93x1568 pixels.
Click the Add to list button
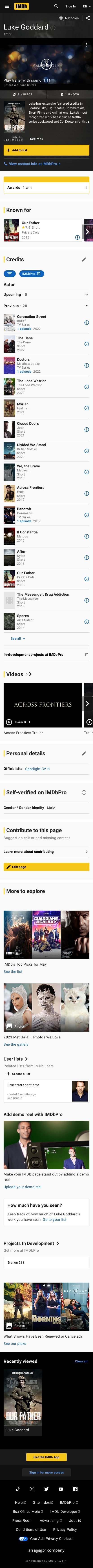point(46,150)
